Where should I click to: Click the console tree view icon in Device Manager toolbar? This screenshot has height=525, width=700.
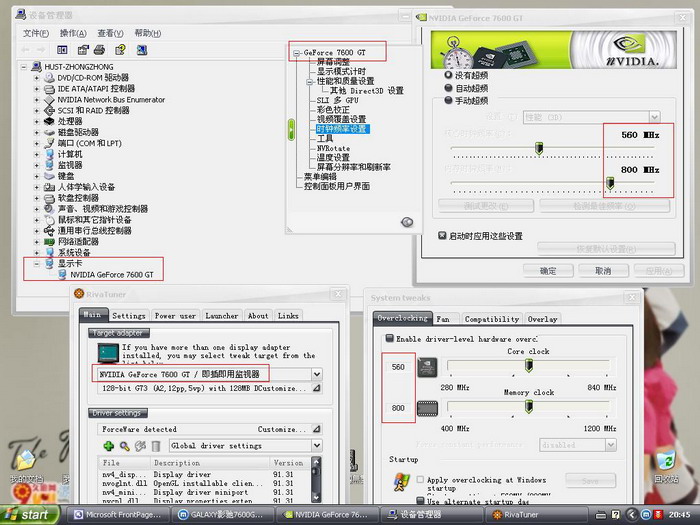pos(62,50)
